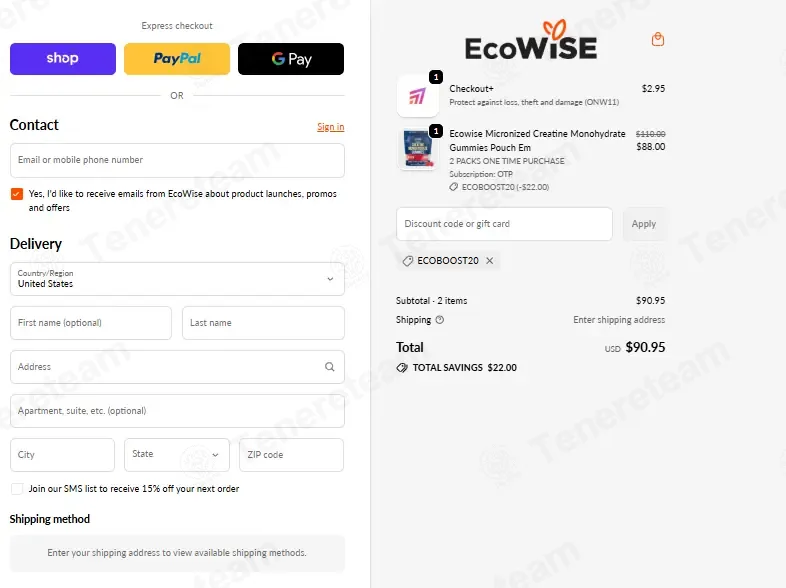The image size is (786, 588).
Task: Choose PayPal express checkout
Action: (x=177, y=59)
